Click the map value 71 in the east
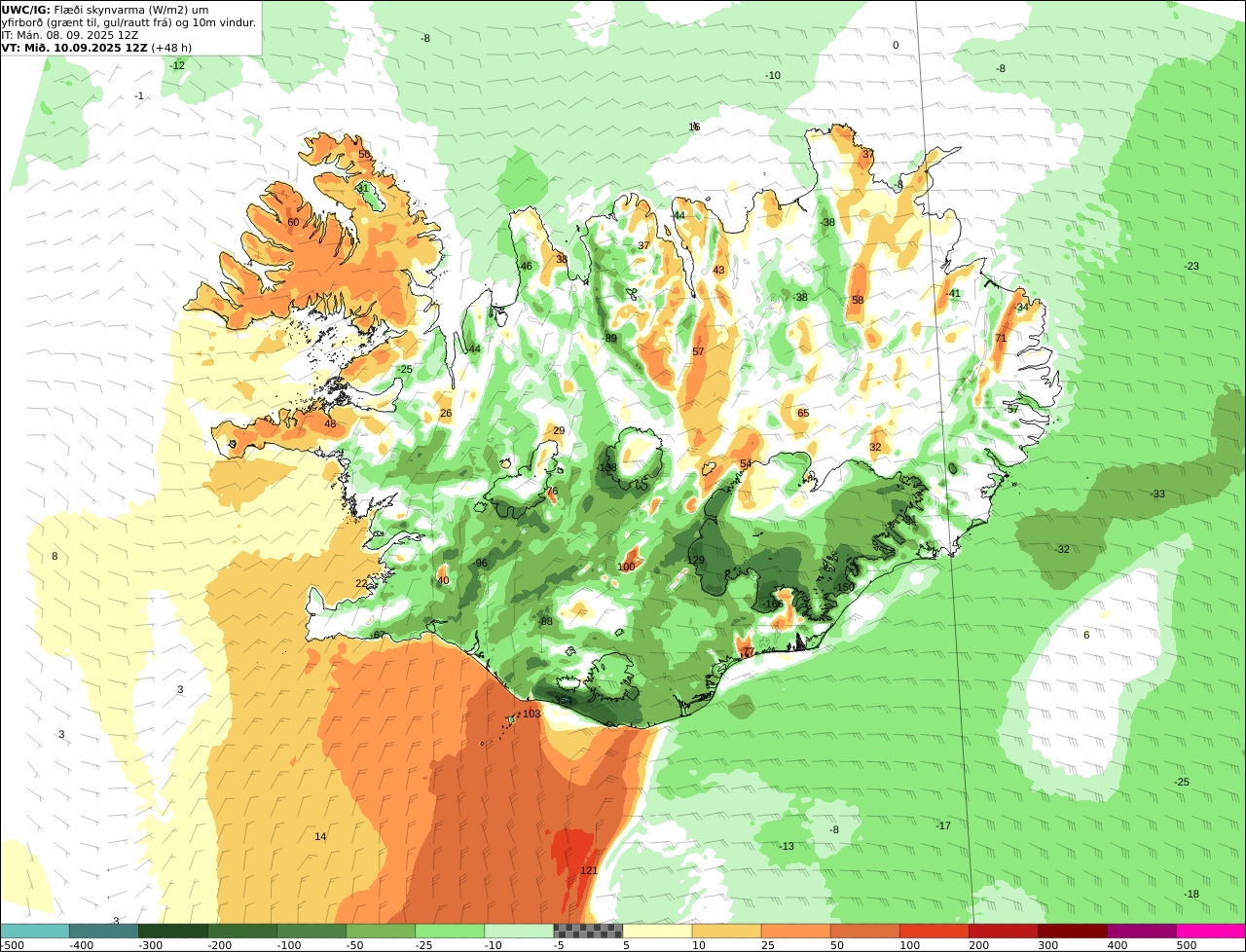This screenshot has width=1246, height=952. pos(1001,338)
